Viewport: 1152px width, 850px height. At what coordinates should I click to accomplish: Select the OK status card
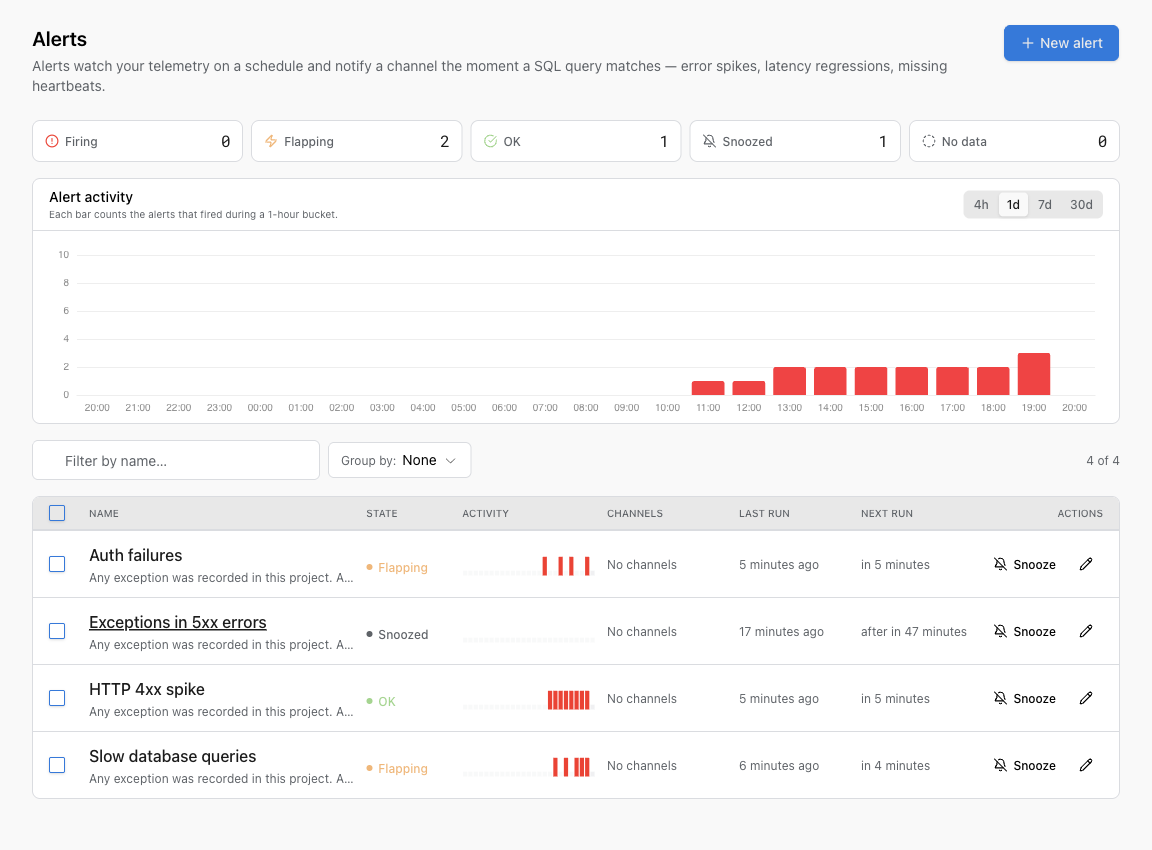coord(575,141)
